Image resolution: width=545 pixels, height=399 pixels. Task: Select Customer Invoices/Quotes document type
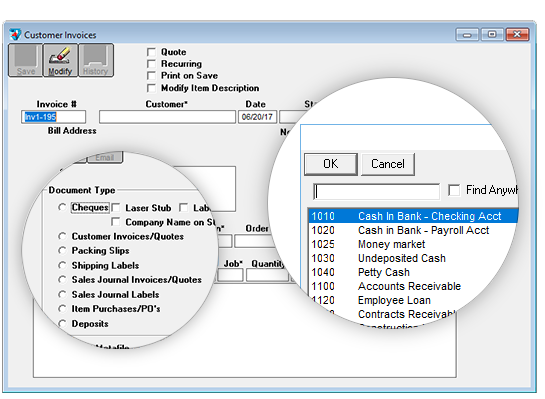(62, 236)
